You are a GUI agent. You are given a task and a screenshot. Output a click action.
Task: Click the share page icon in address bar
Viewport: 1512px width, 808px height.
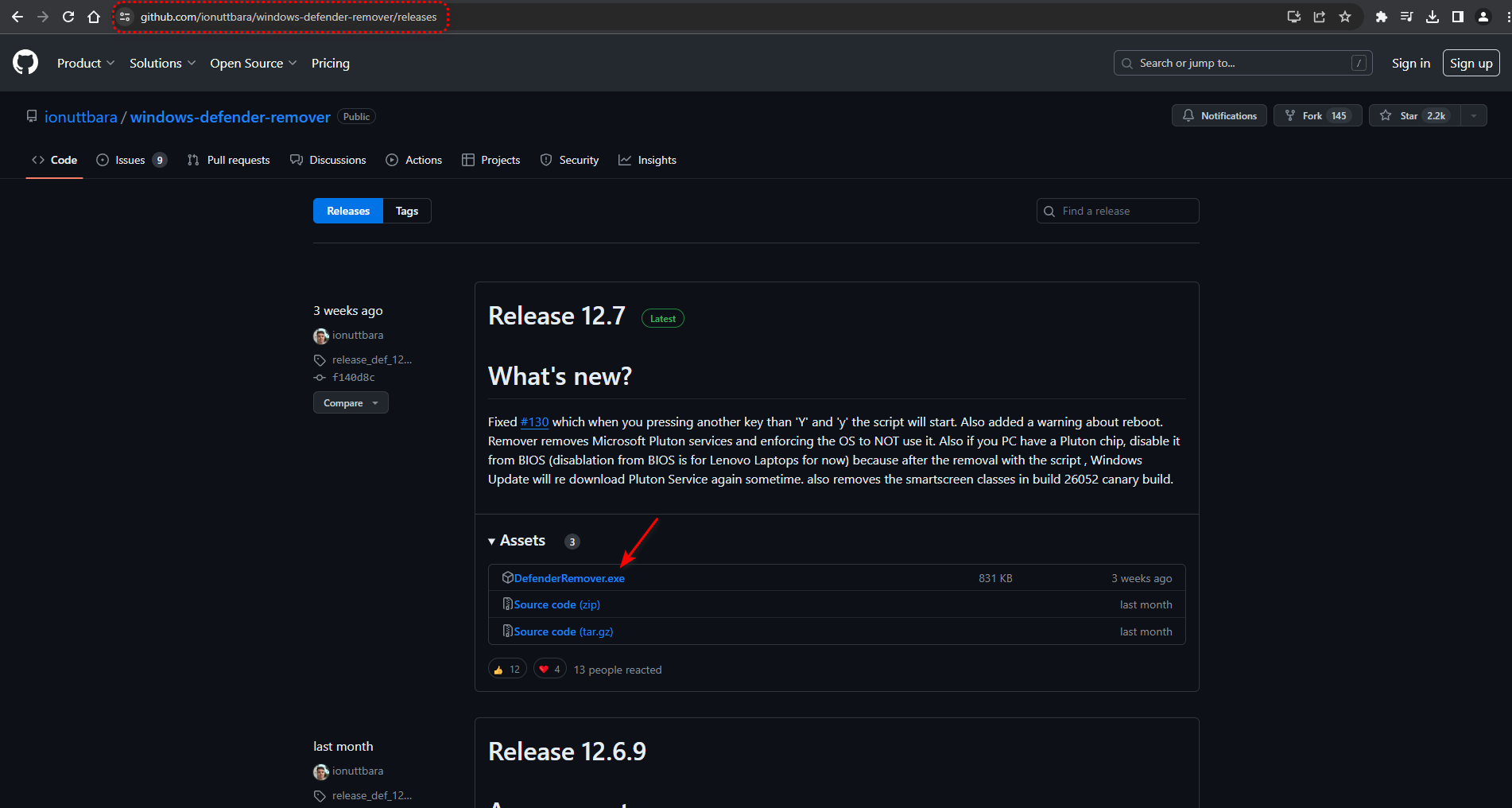[x=1320, y=17]
